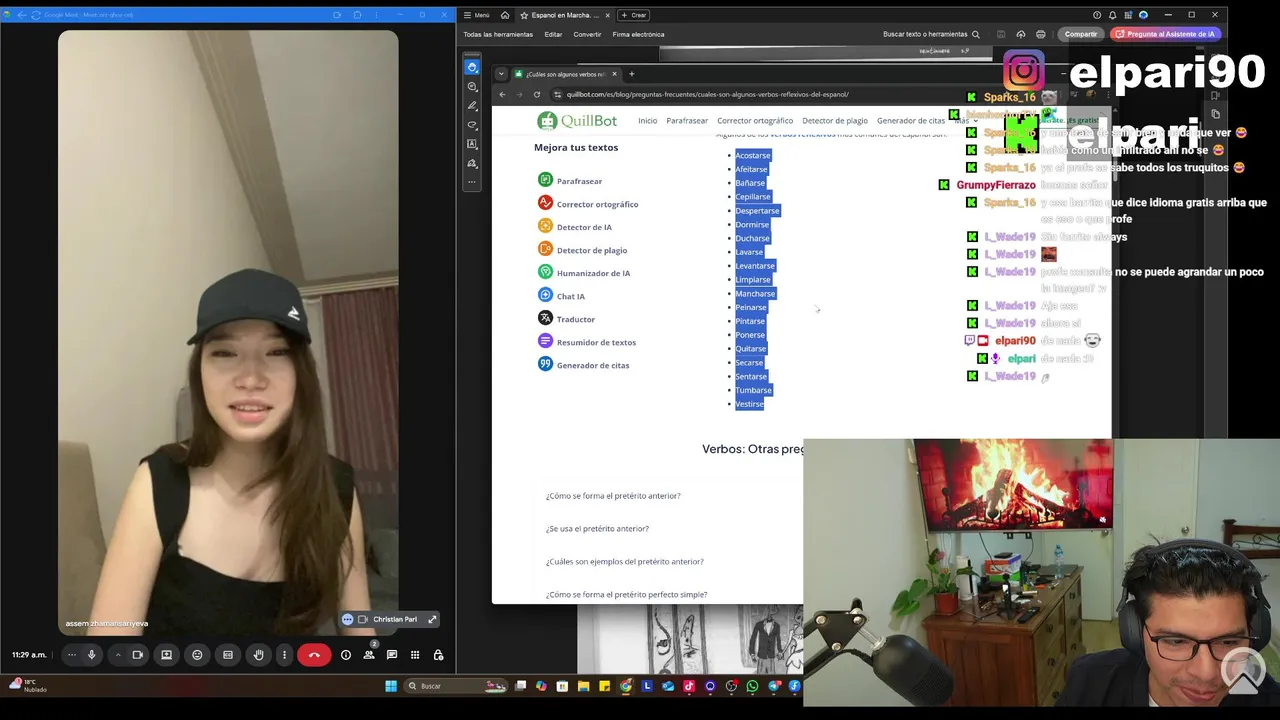Open Generador de citas sidebar link
The width and height of the screenshot is (1280, 720).
(x=584, y=365)
